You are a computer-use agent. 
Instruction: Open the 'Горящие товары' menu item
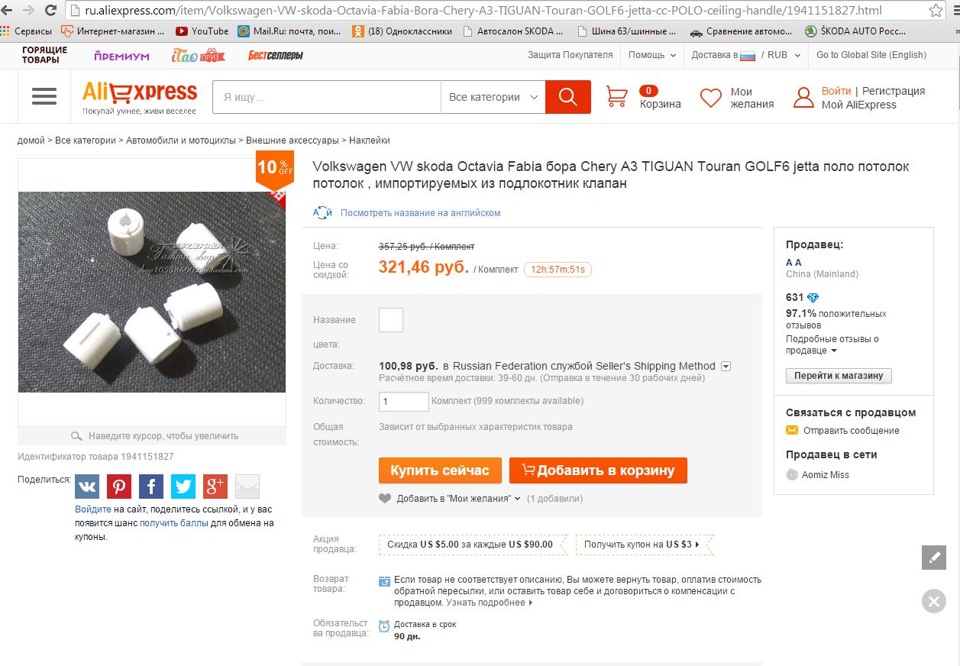[45, 55]
